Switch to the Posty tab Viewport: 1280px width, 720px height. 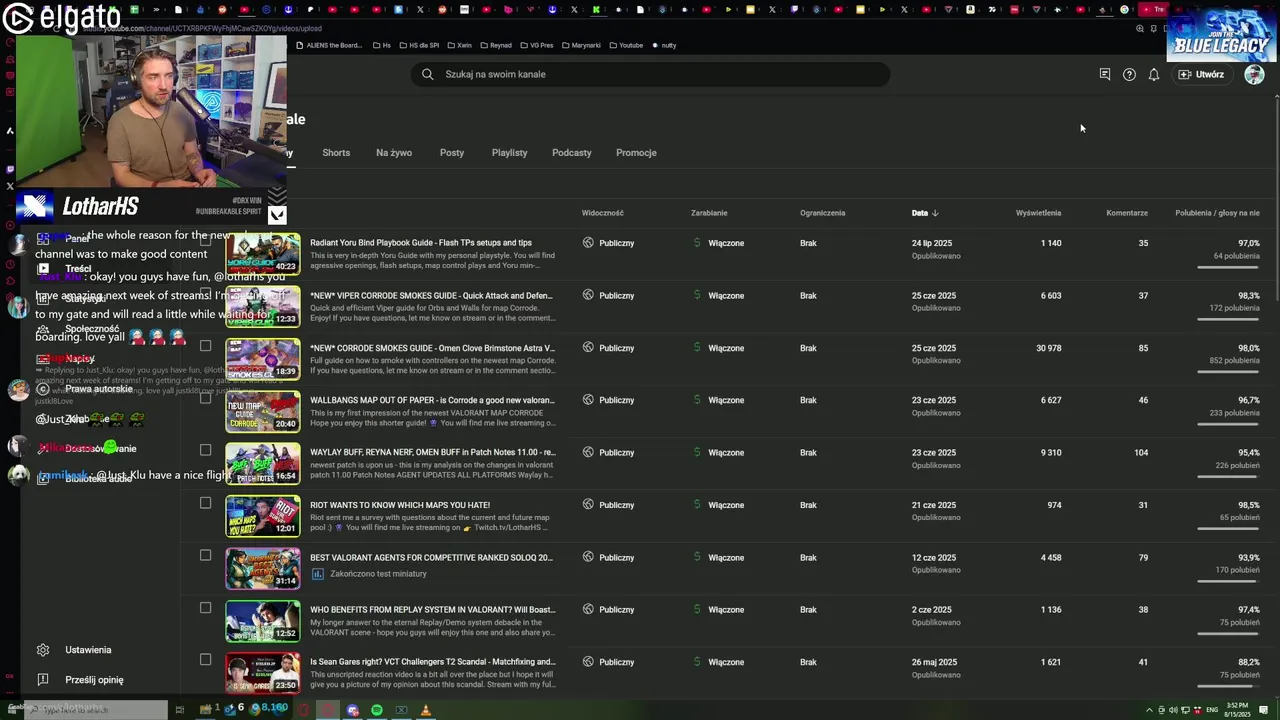[452, 153]
